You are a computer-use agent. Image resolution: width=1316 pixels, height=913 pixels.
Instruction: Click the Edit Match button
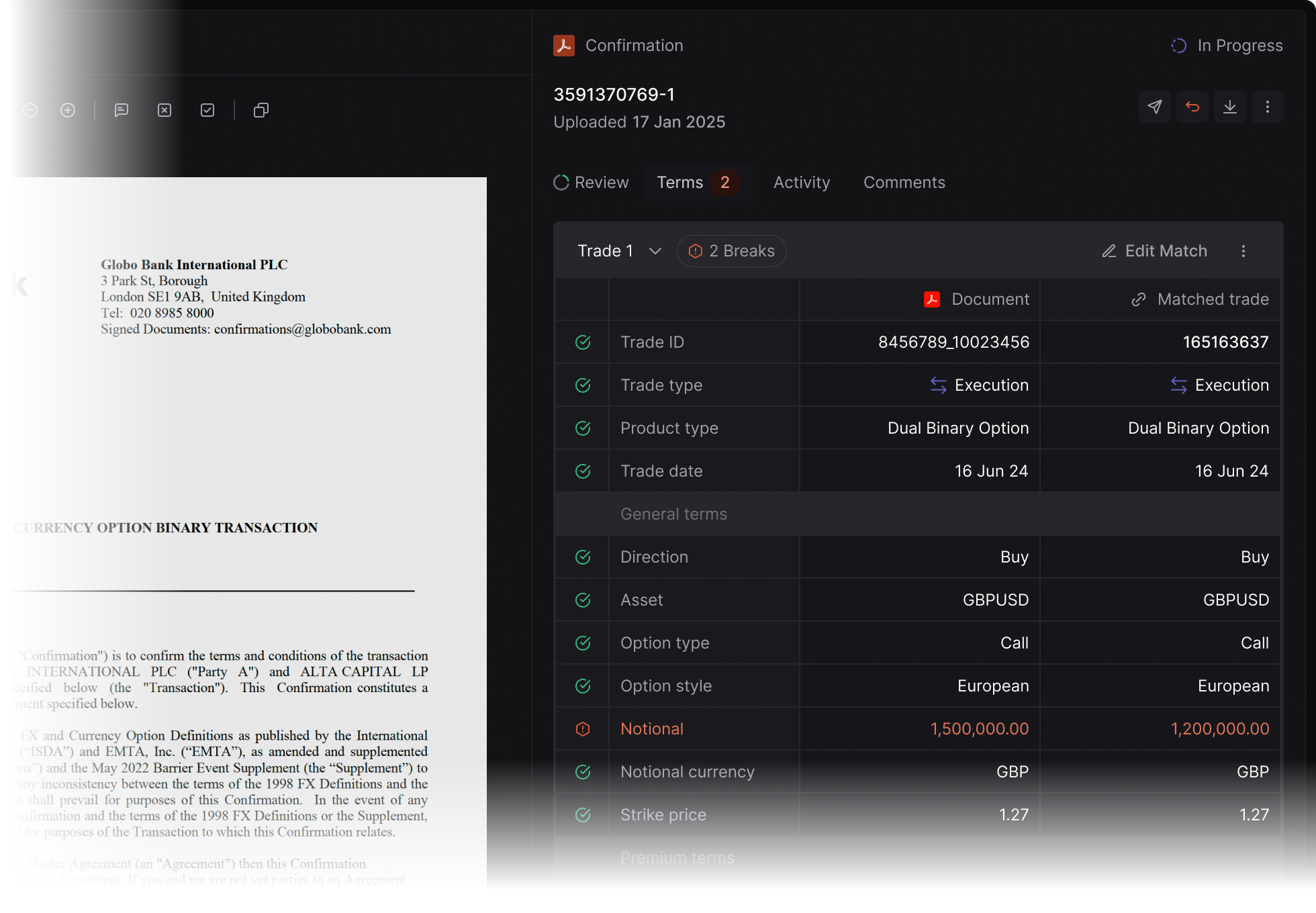[1155, 251]
